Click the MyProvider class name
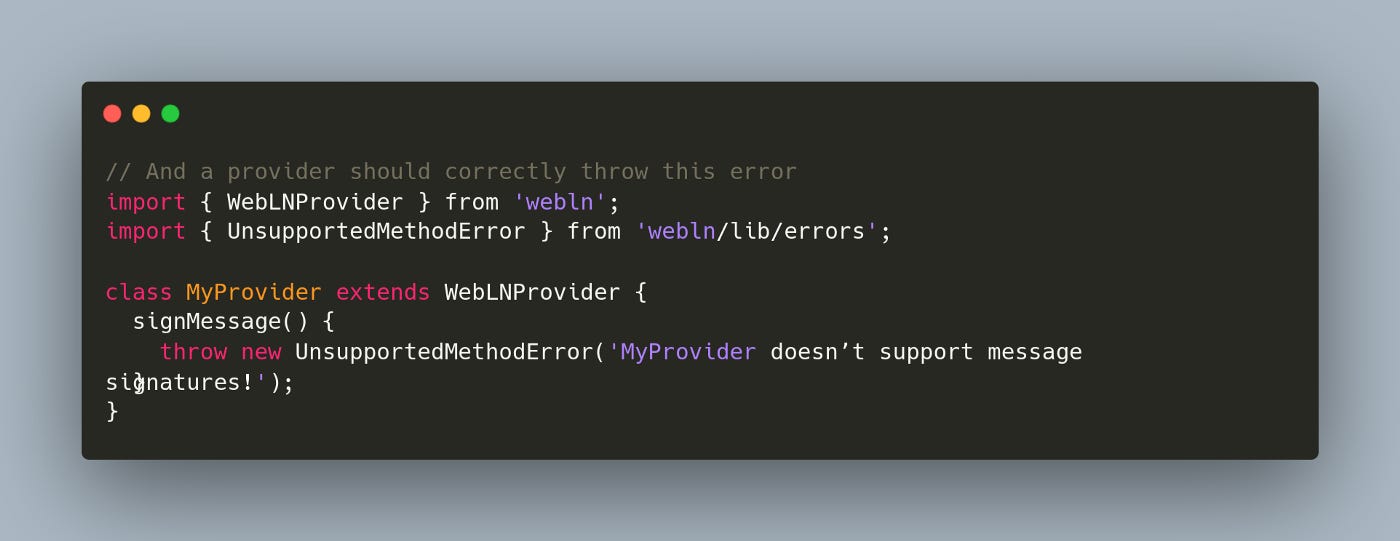1400x541 pixels. coord(254,293)
